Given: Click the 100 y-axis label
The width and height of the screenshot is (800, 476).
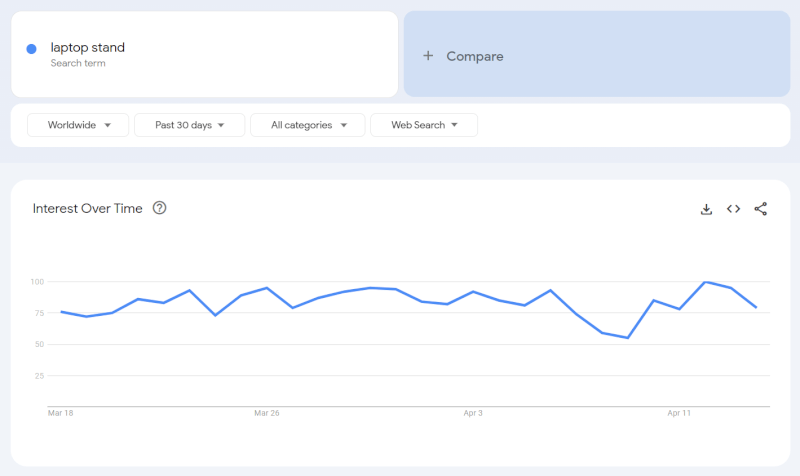Looking at the screenshot, I should 37,282.
